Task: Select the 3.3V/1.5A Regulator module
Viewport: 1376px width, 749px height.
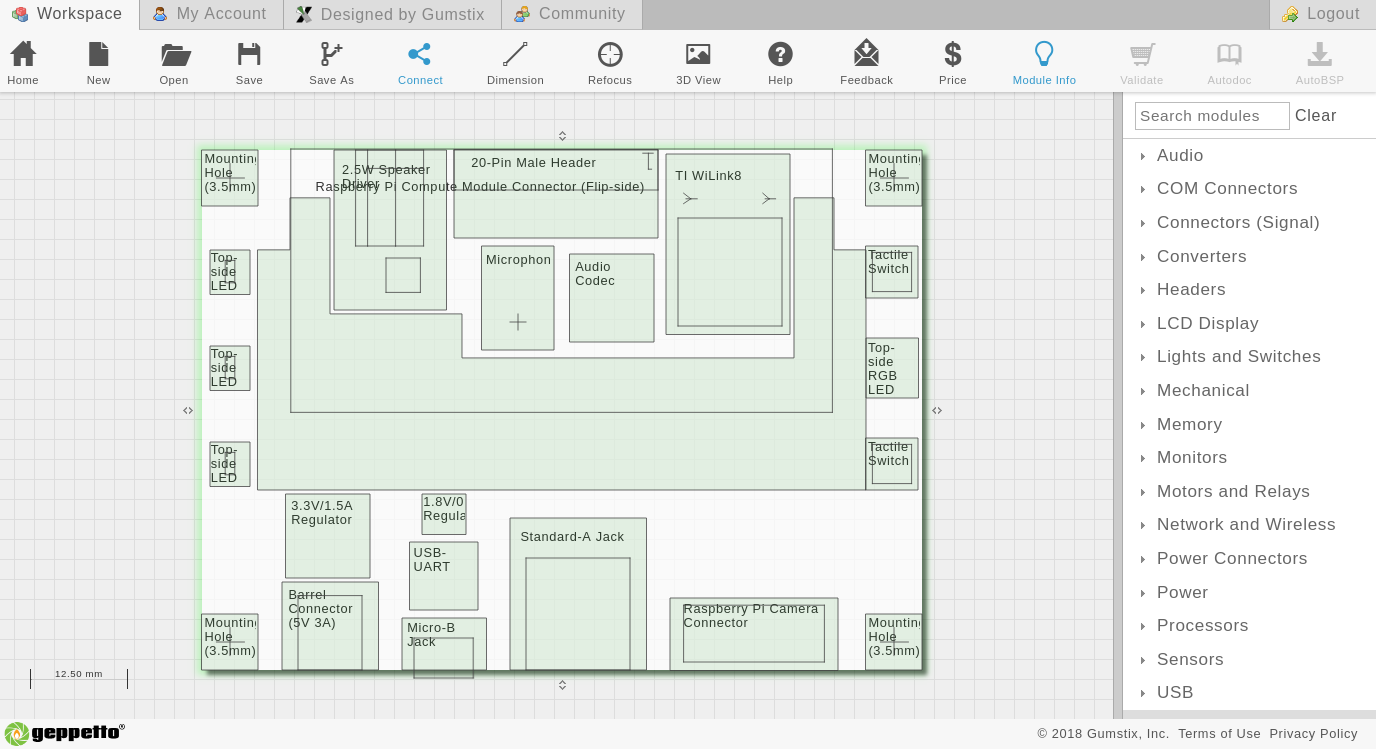Action: [x=328, y=536]
